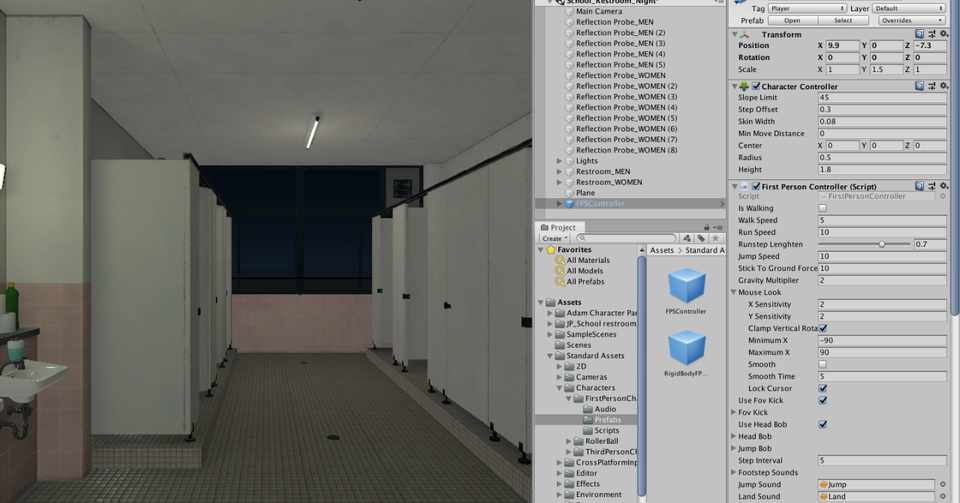Open the Create dropdown in Project panel
This screenshot has width=960, height=503.
click(554, 238)
